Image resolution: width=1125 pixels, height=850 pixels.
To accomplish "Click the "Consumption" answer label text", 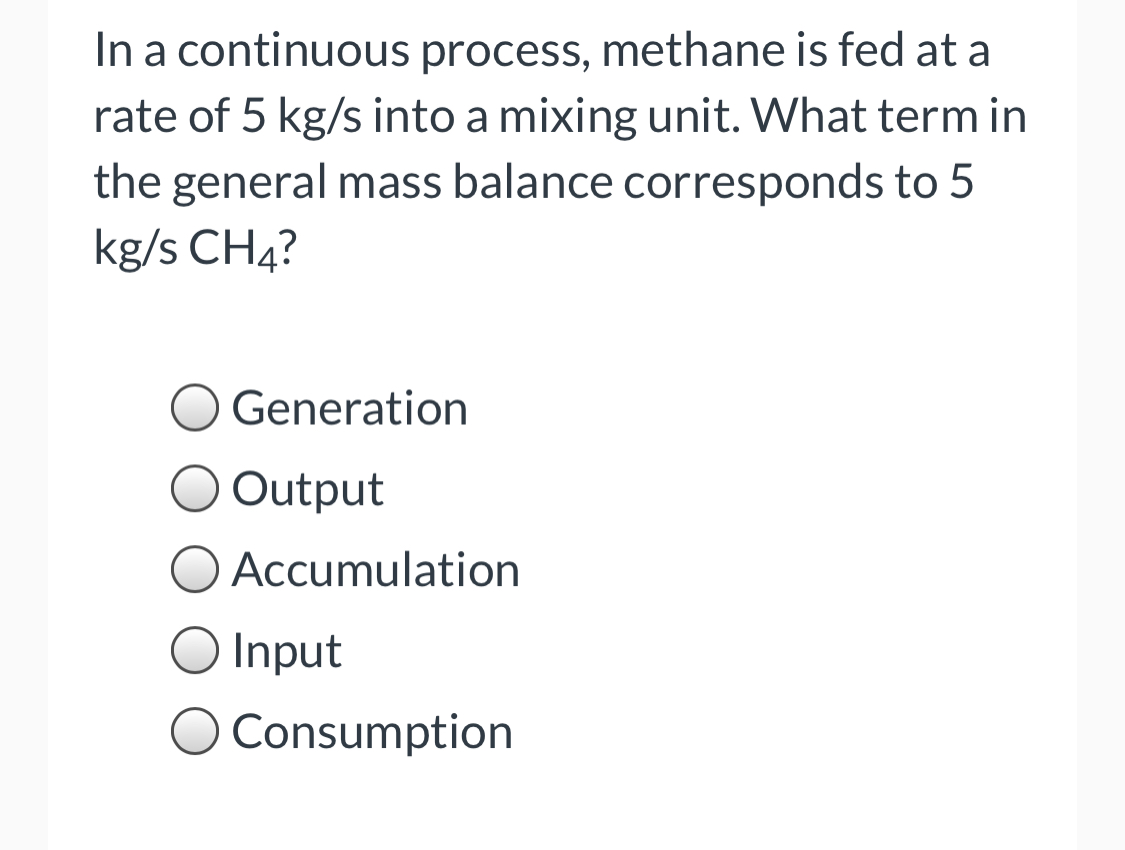I will pyautogui.click(x=372, y=734).
